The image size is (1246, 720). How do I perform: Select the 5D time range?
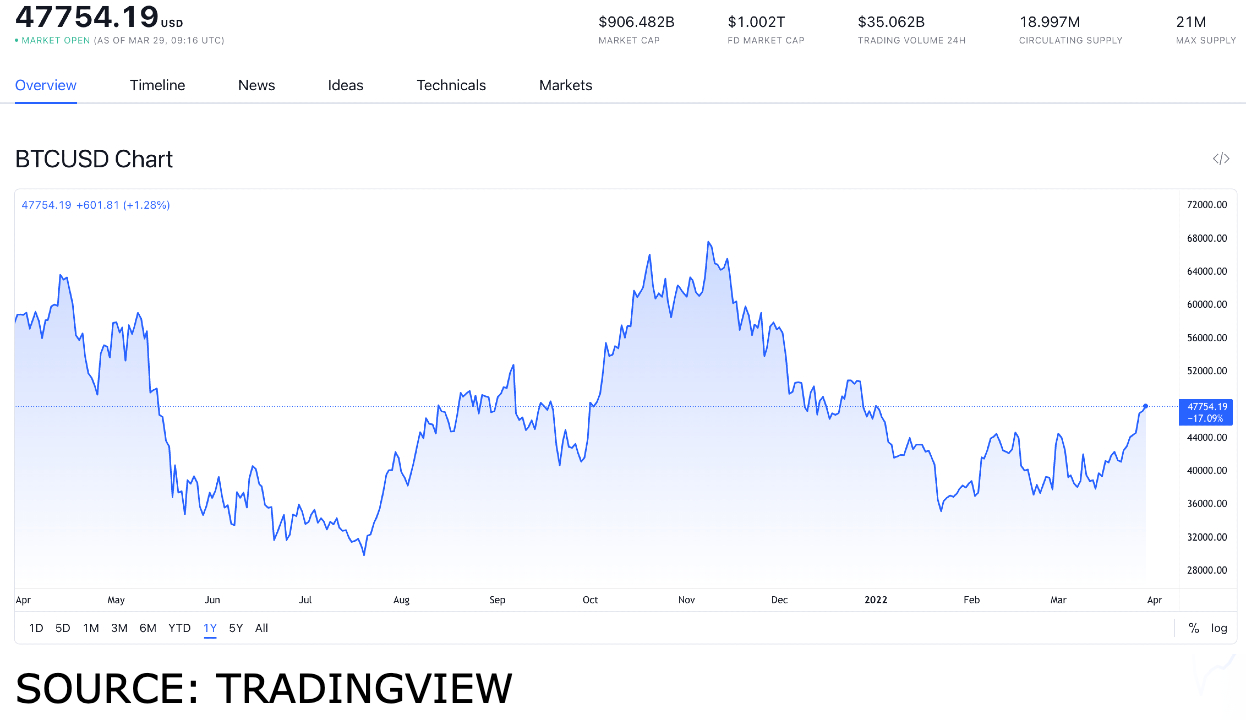[63, 628]
